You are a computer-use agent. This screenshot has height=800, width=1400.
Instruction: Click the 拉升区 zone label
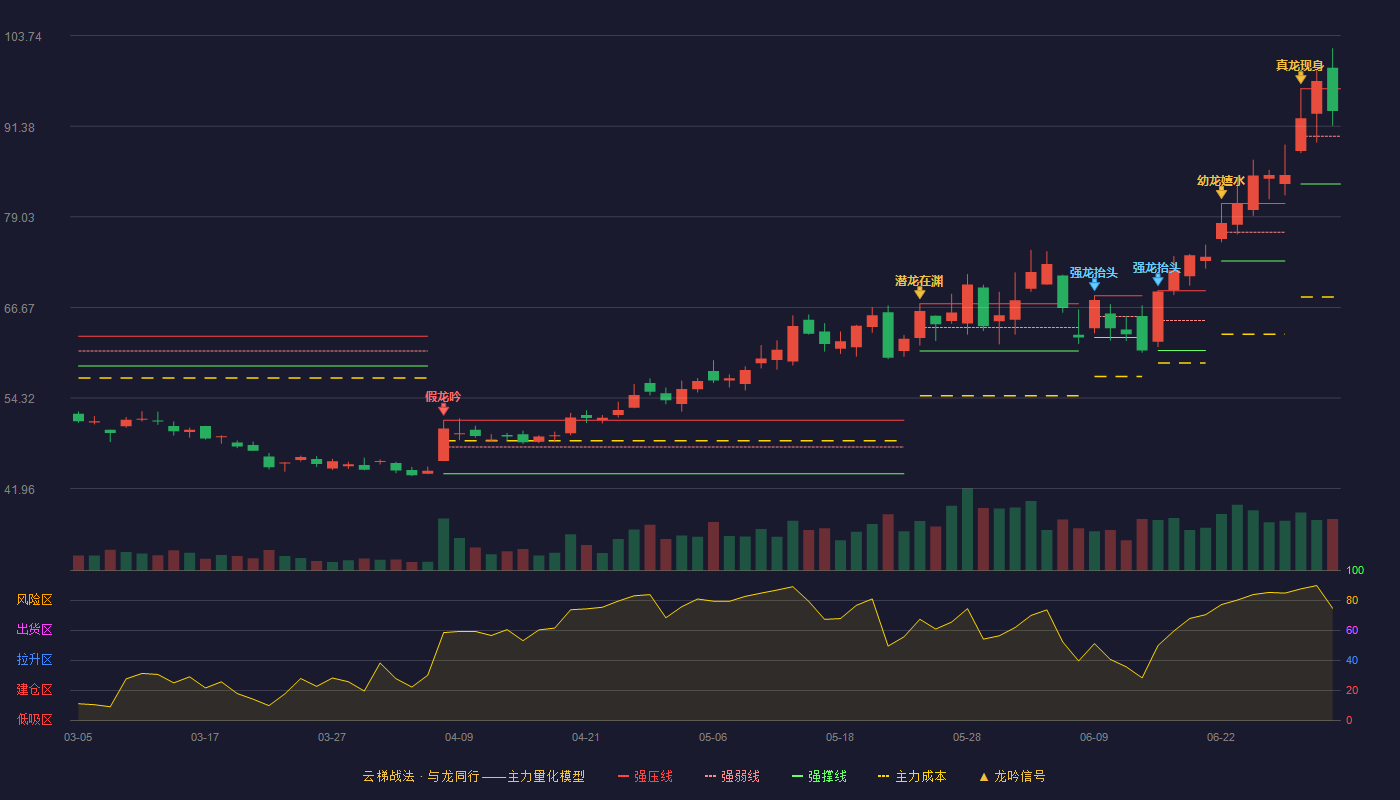35,660
